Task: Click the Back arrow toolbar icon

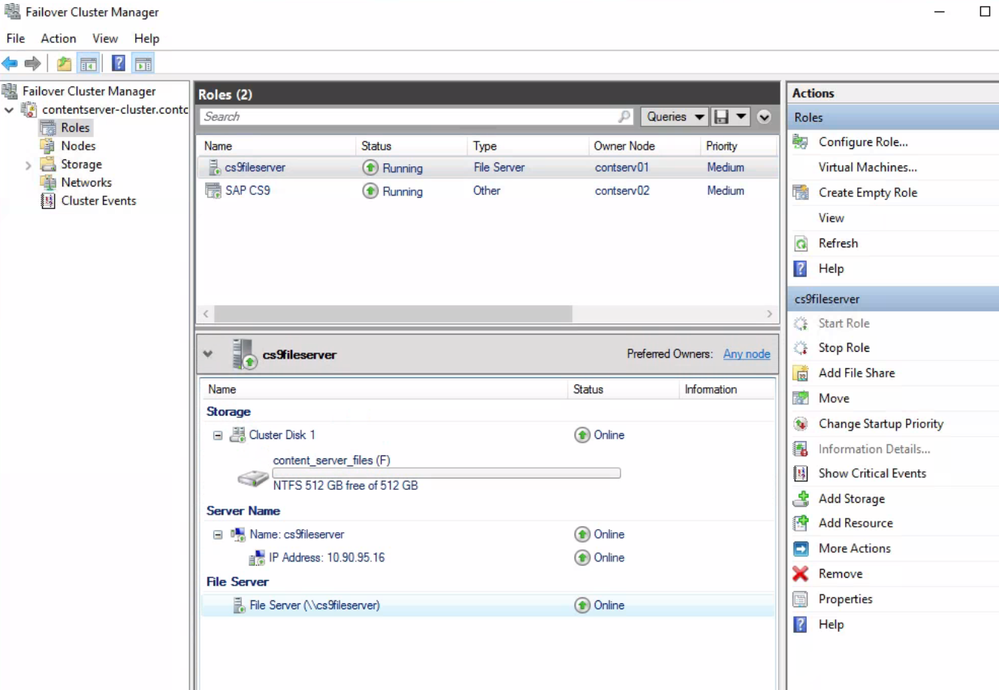Action: 10,63
